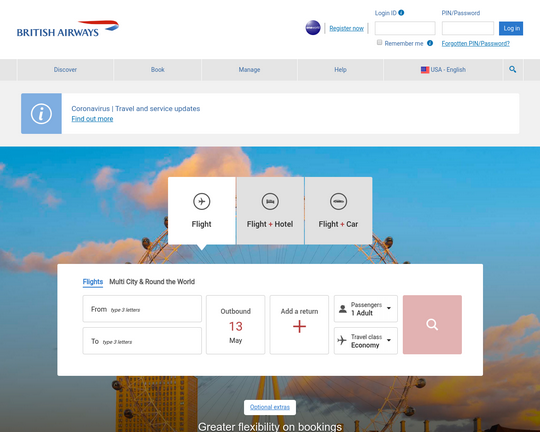
Task: Open the Forgotten PIN/Password link
Action: tap(476, 43)
